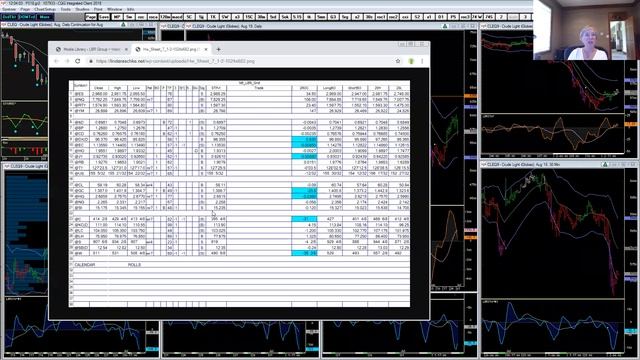
Task: Select the ccc page button
Action: point(405,17)
